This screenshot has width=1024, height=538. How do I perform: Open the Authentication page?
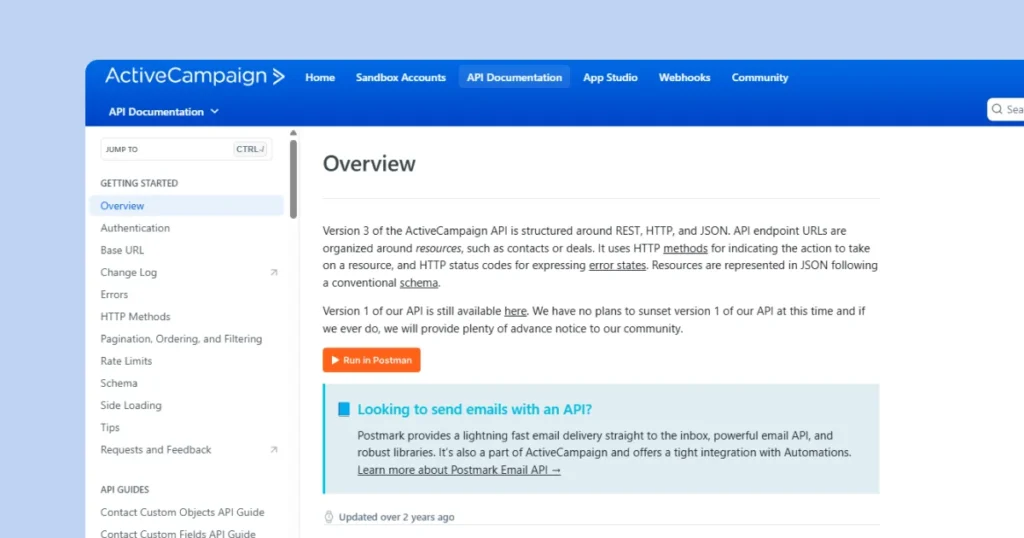[x=135, y=228]
